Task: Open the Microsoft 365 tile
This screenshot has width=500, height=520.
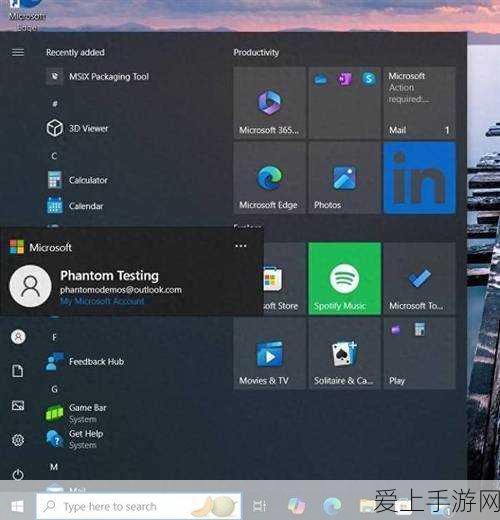Action: tap(269, 102)
